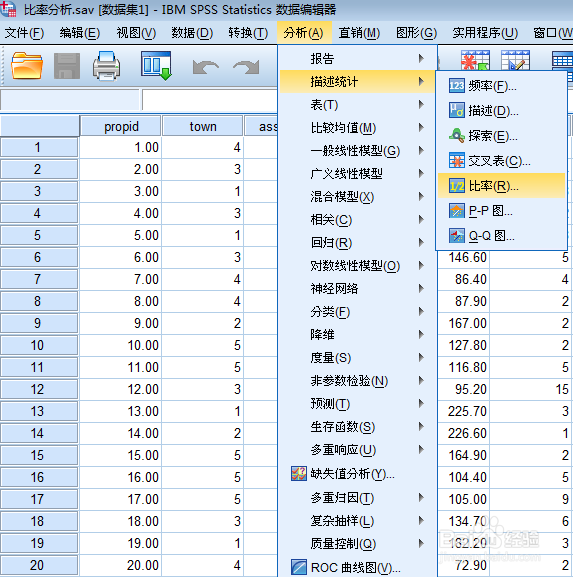Screen dimensions: 573x577
Task: Click the propid cell showing 12.00
Action: coord(120,389)
